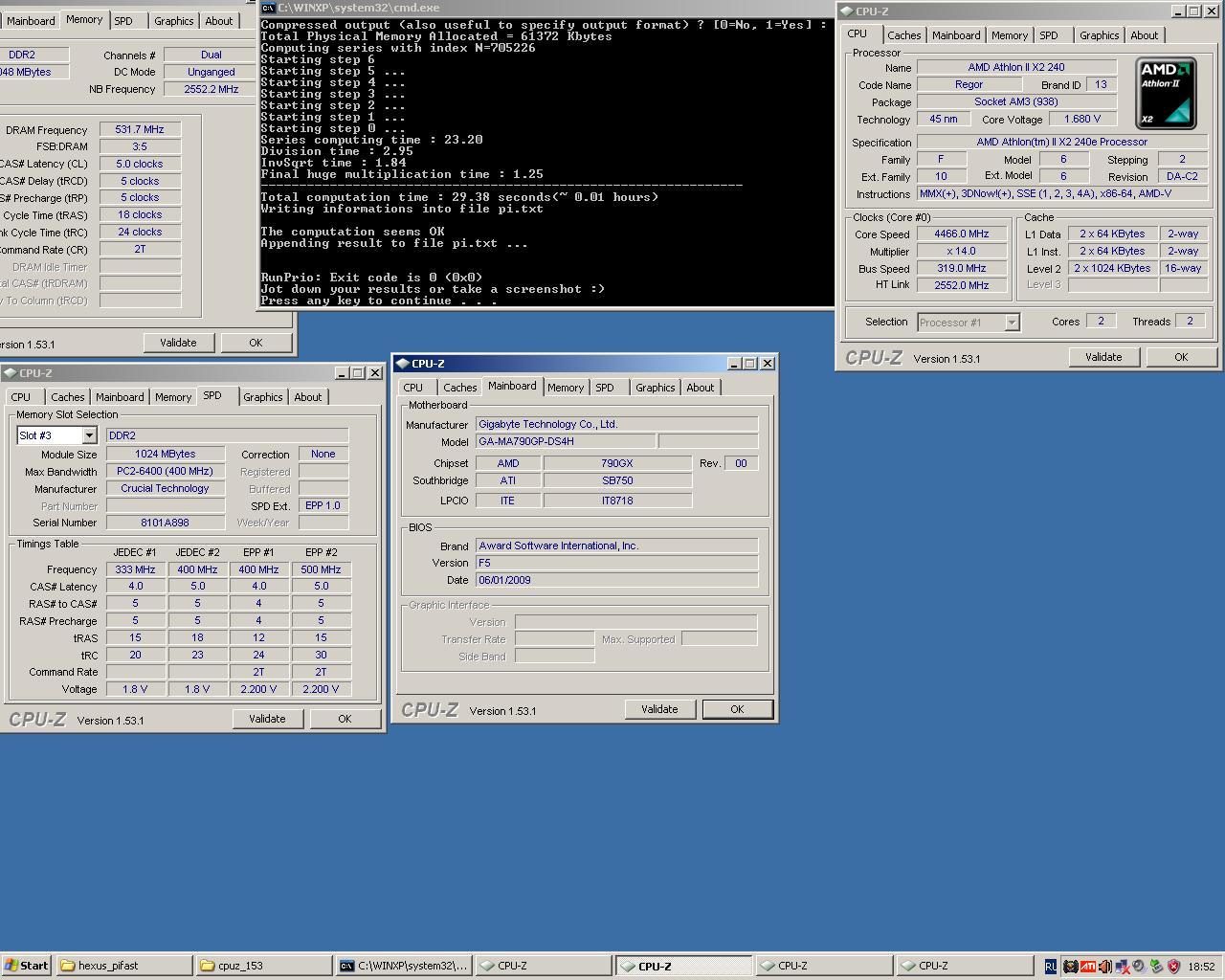This screenshot has height=980, width=1225.
Task: Select About tab in Mainboard window
Action: (x=701, y=388)
